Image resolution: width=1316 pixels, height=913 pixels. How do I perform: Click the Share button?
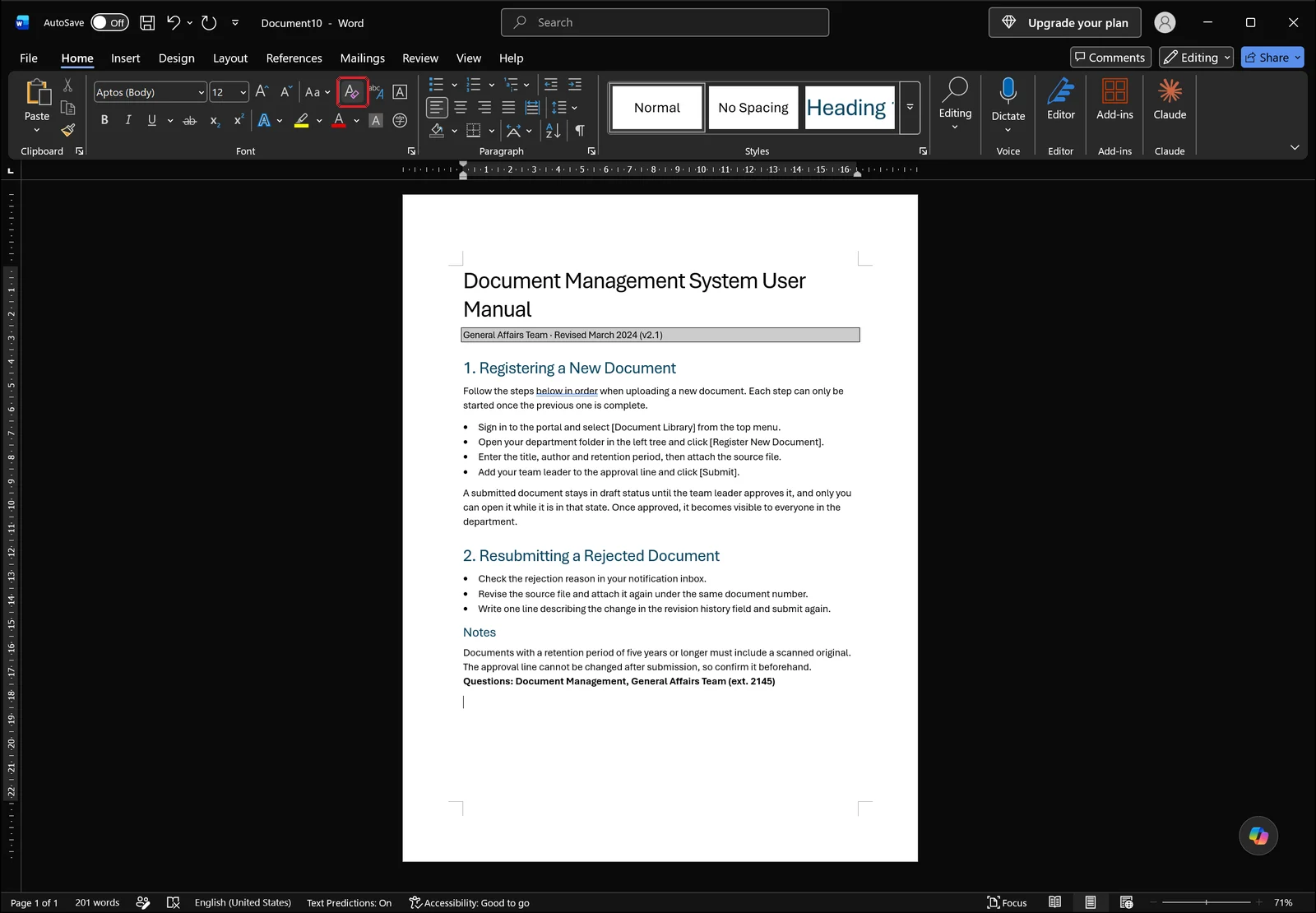[1272, 58]
